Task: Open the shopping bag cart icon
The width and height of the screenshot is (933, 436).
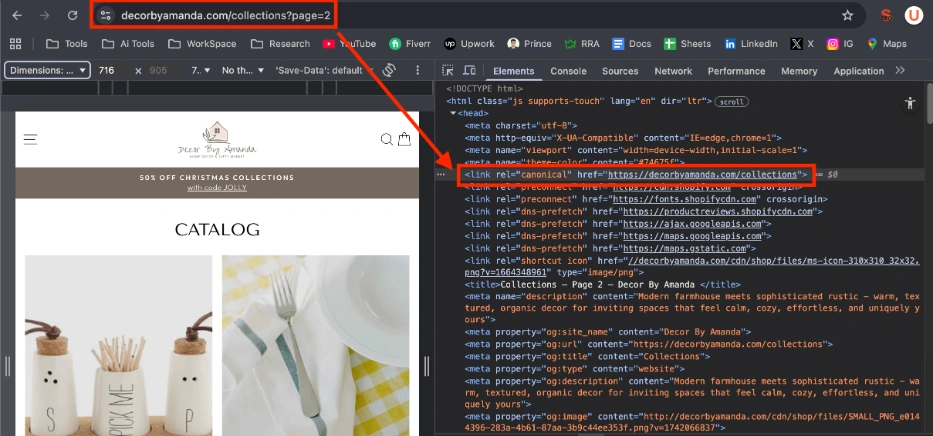Action: [404, 140]
